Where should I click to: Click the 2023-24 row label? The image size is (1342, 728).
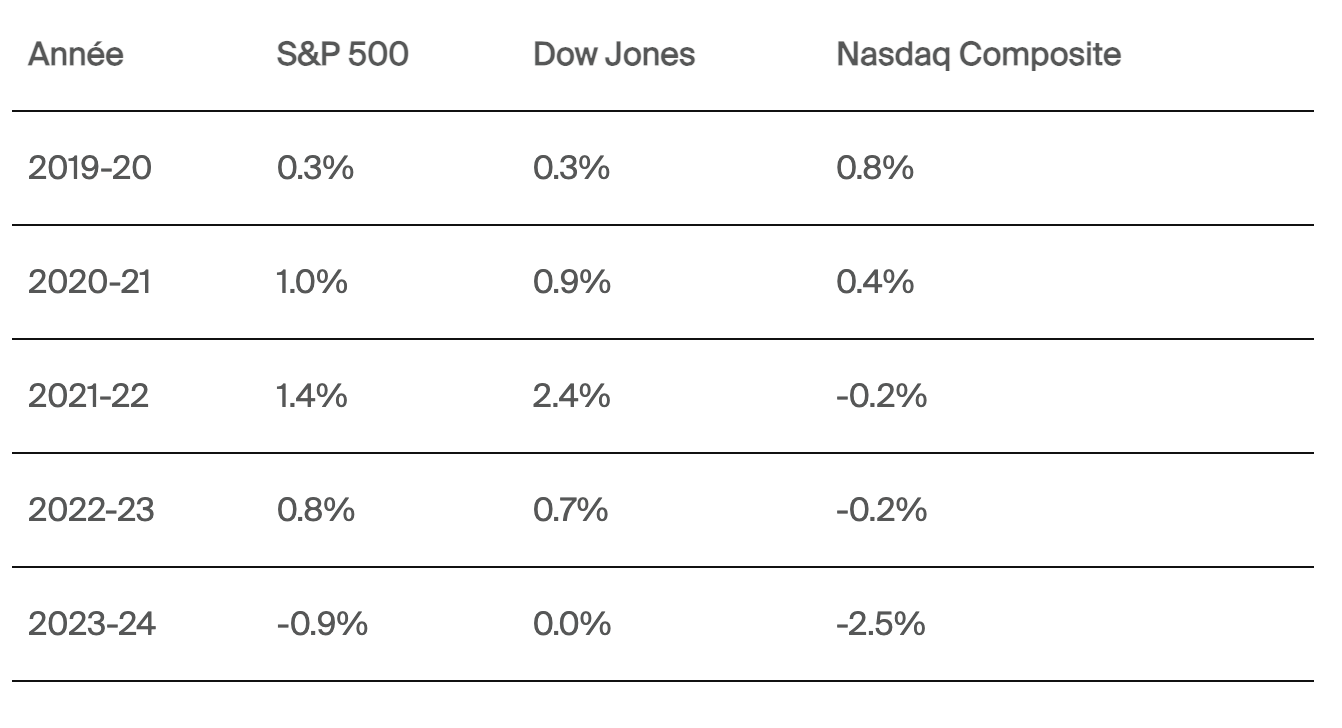[90, 625]
